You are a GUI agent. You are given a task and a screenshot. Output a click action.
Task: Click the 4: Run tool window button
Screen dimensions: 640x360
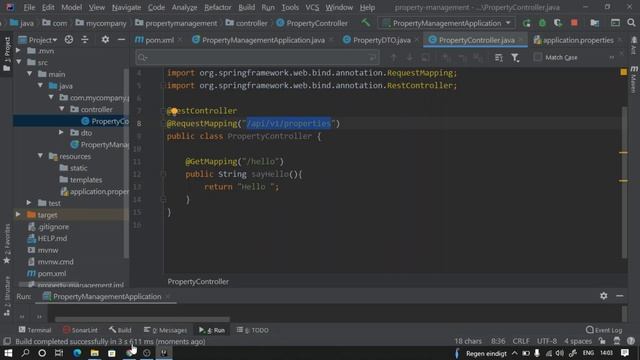212,330
